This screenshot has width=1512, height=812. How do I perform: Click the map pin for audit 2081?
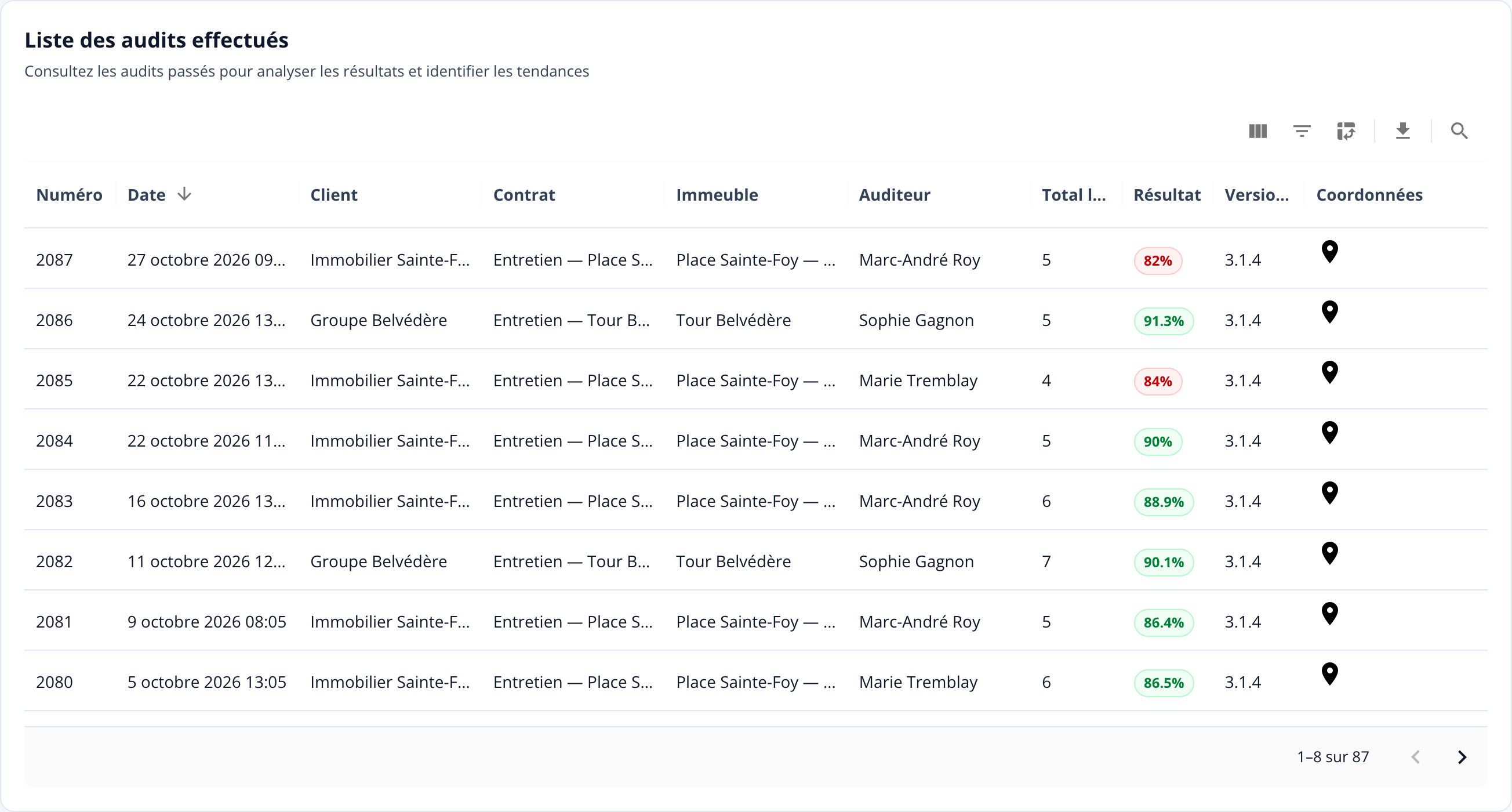[1329, 614]
